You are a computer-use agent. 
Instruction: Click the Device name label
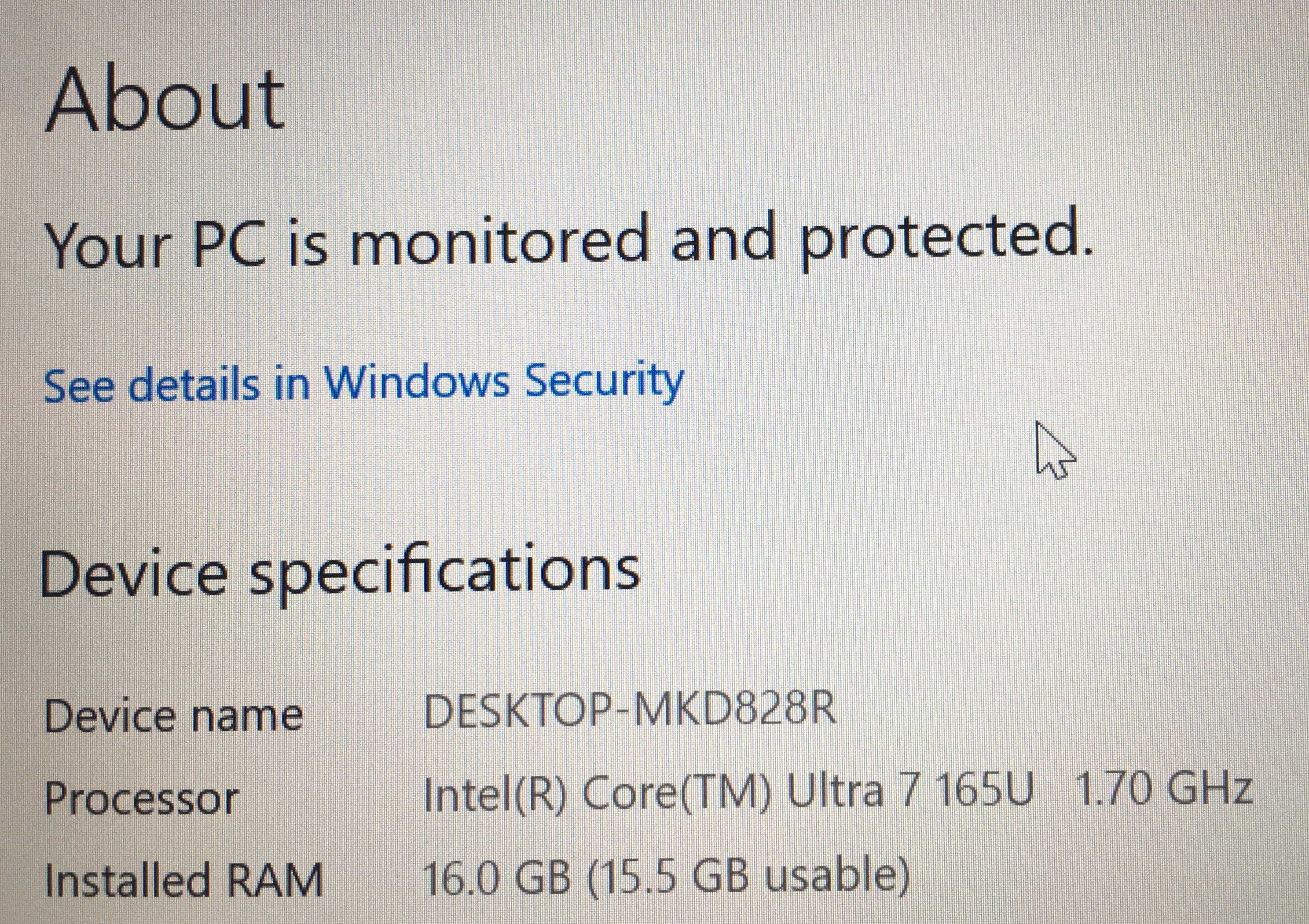coord(174,716)
